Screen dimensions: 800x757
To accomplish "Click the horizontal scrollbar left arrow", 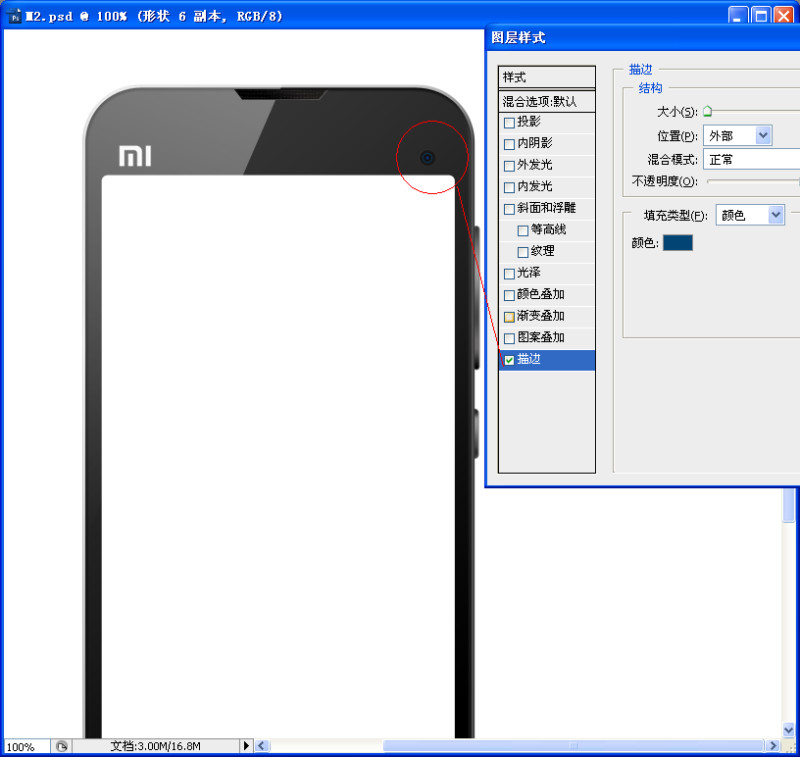I will pyautogui.click(x=262, y=746).
